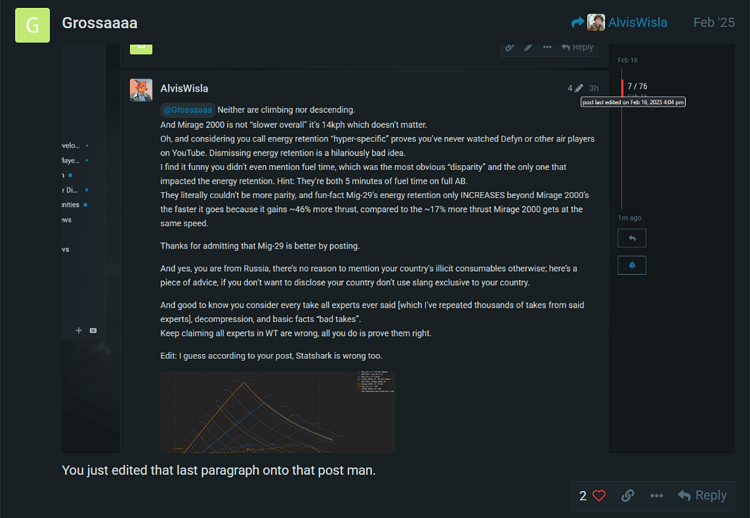Click the Reply button in embedded screenshot
This screenshot has width=750, height=518.
tap(577, 47)
